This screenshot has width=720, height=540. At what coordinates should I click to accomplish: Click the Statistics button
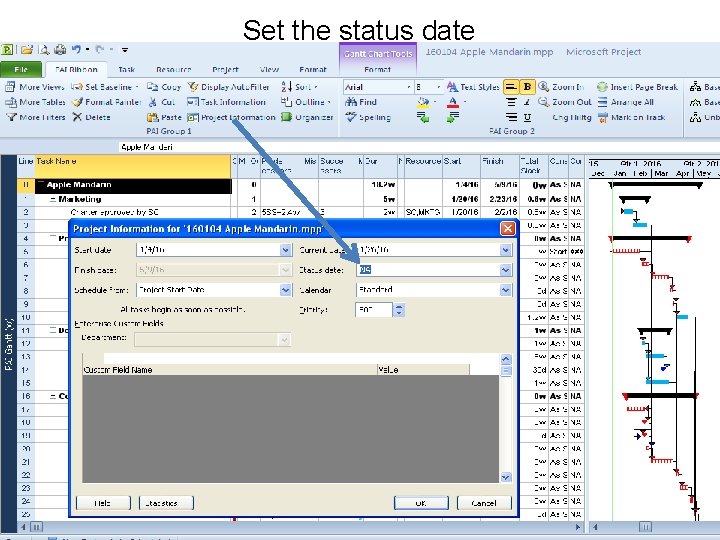coord(166,503)
